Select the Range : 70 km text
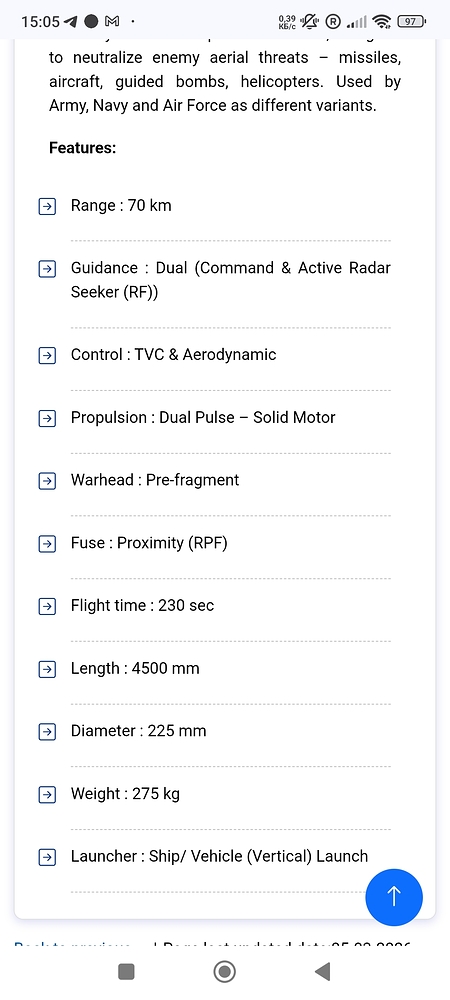450x1000 pixels. point(121,205)
